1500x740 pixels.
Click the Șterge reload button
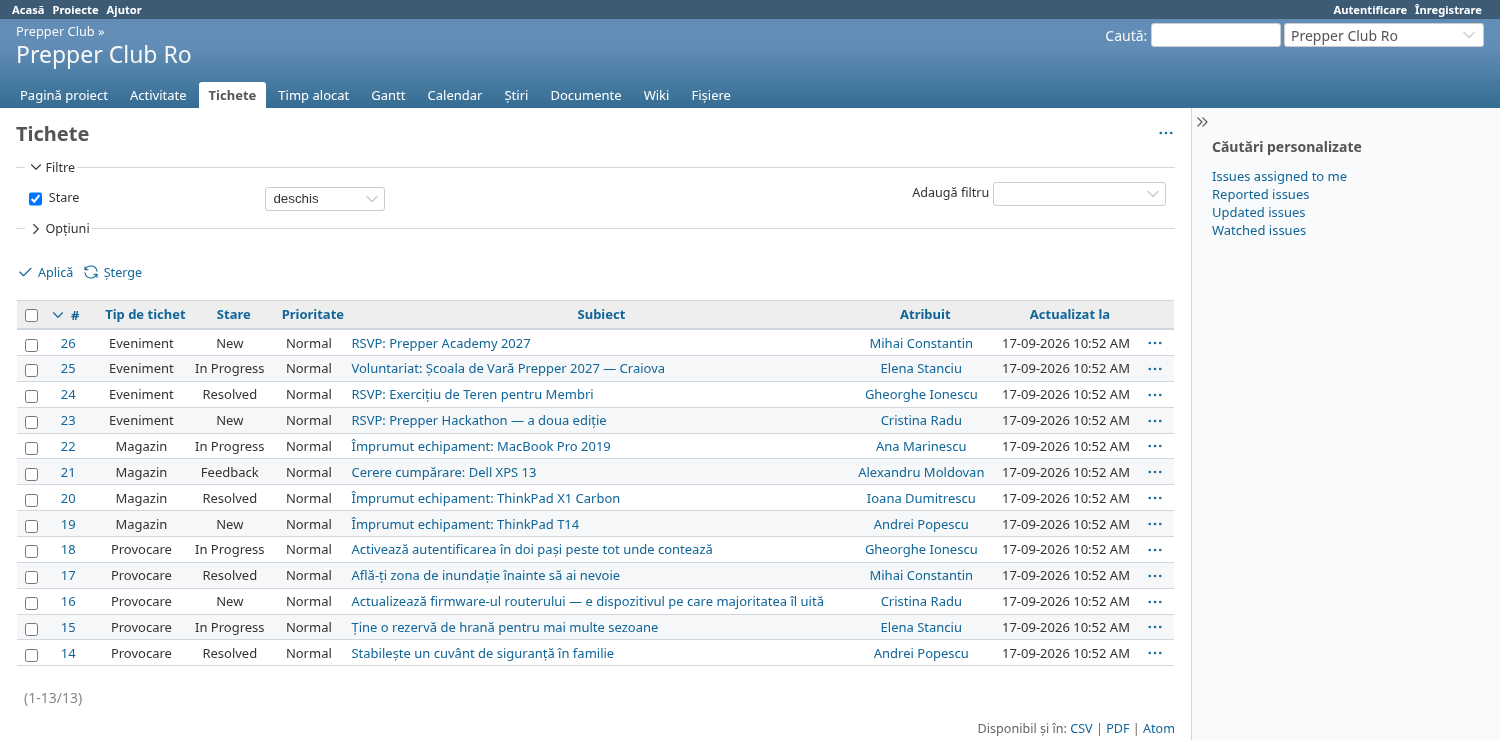[x=113, y=272]
